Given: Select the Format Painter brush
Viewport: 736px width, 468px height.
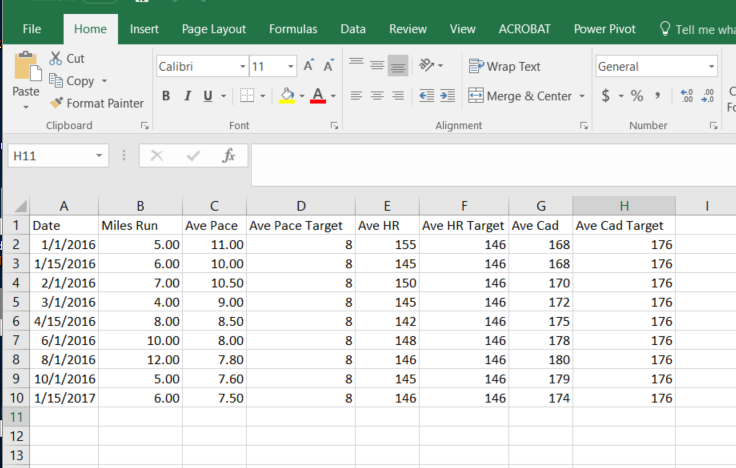Looking at the screenshot, I should coord(97,103).
